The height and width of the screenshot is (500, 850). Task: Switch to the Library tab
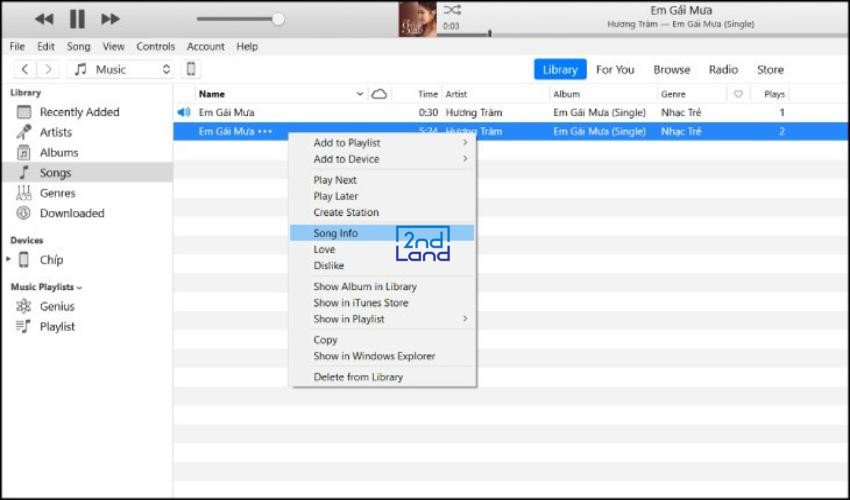pos(560,69)
